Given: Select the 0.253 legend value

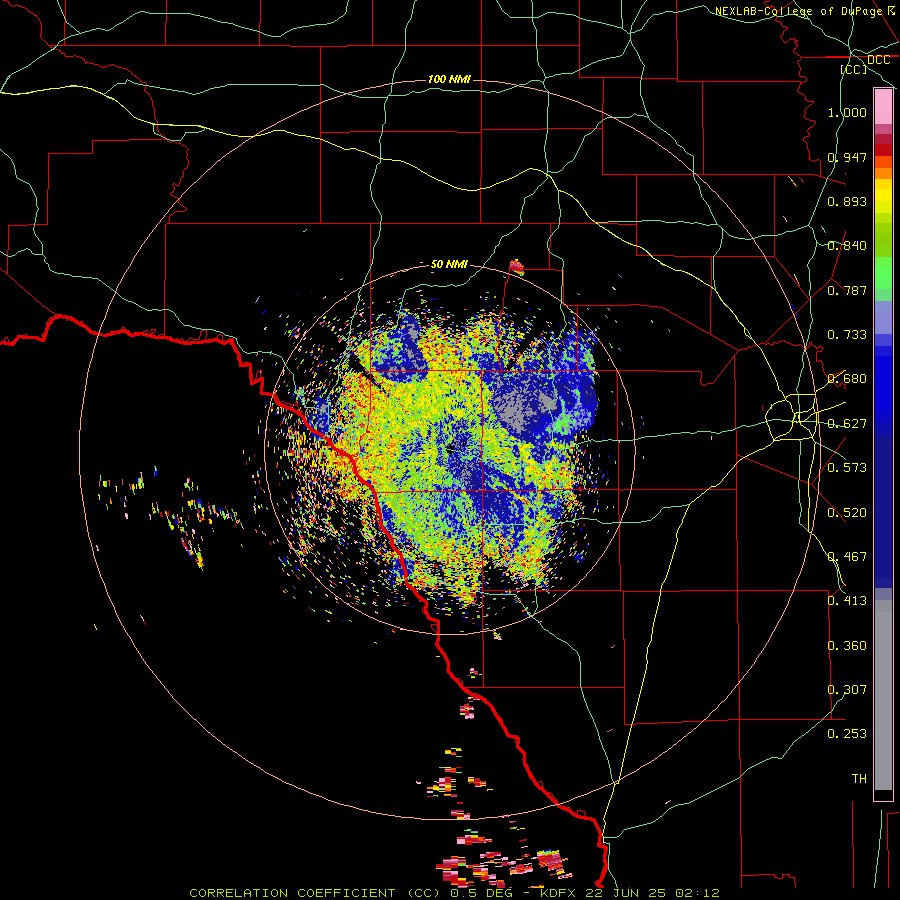Looking at the screenshot, I should [x=847, y=734].
